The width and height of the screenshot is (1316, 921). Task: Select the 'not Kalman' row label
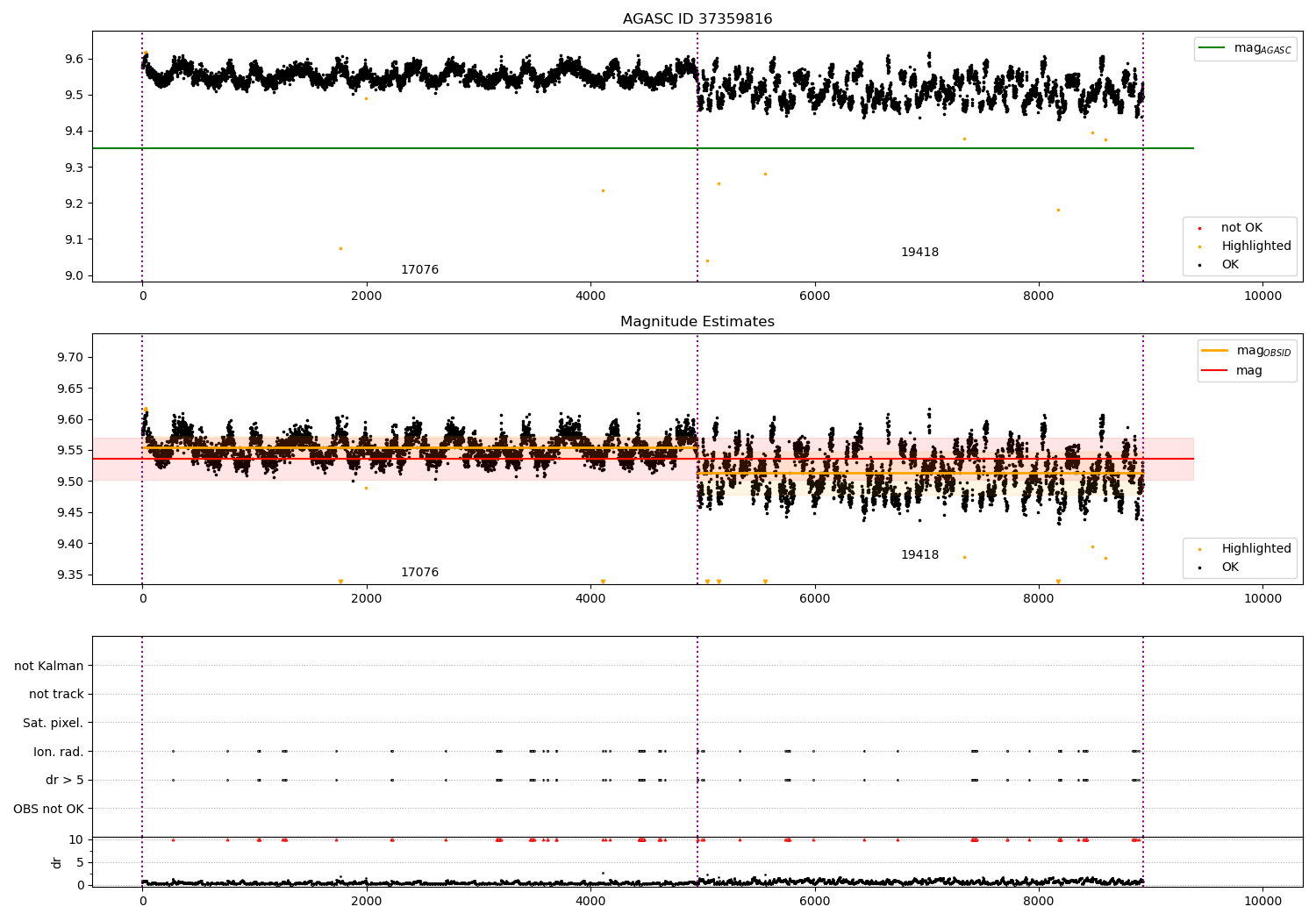(49, 666)
